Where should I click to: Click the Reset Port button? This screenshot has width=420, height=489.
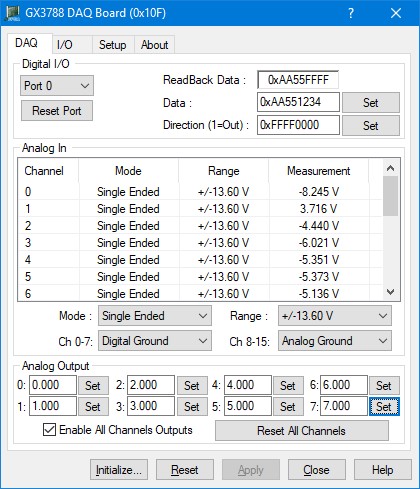(57, 111)
